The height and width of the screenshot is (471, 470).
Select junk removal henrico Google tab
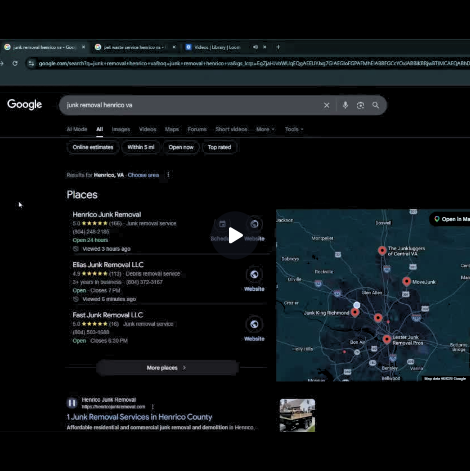pyautogui.click(x=44, y=47)
